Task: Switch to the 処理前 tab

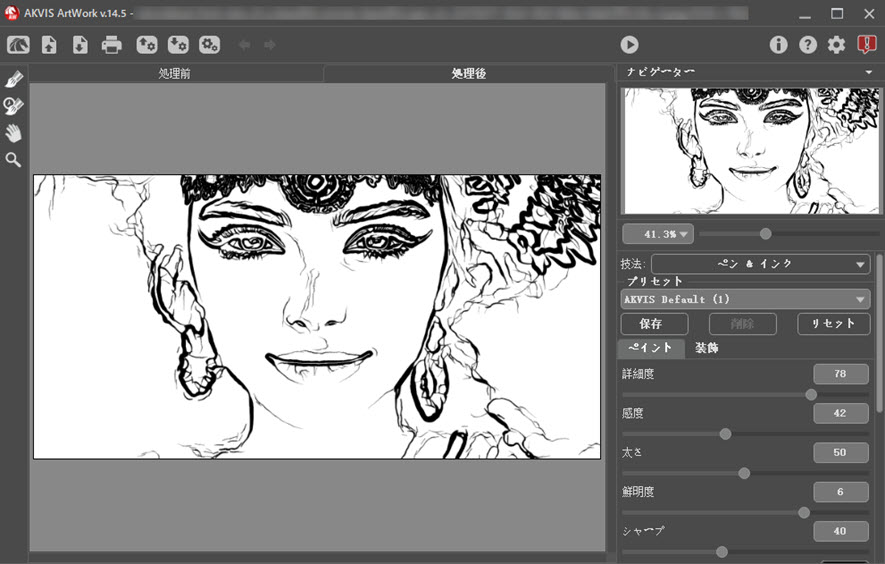Action: coord(174,73)
